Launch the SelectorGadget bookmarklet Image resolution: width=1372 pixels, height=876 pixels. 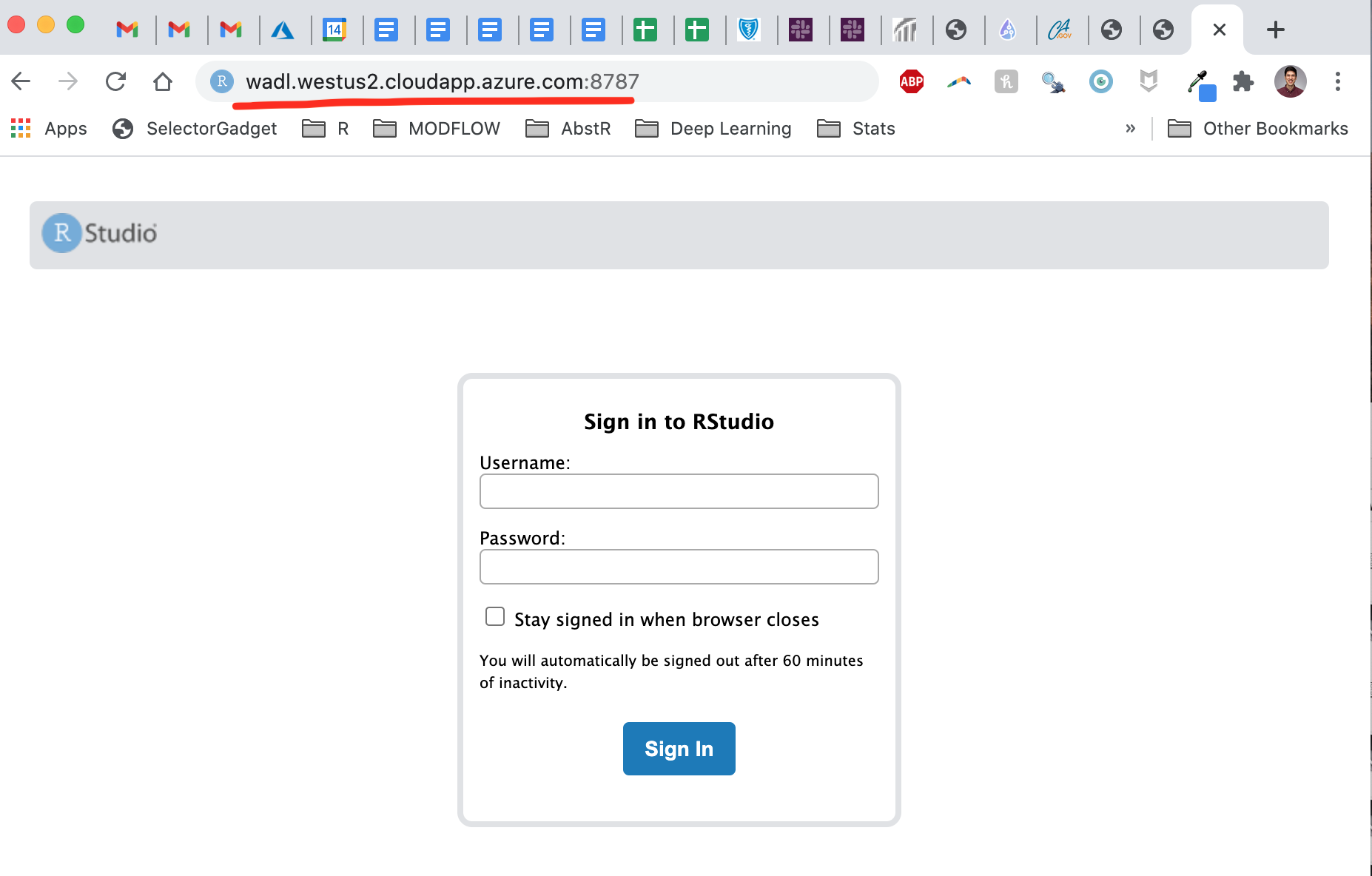point(195,129)
